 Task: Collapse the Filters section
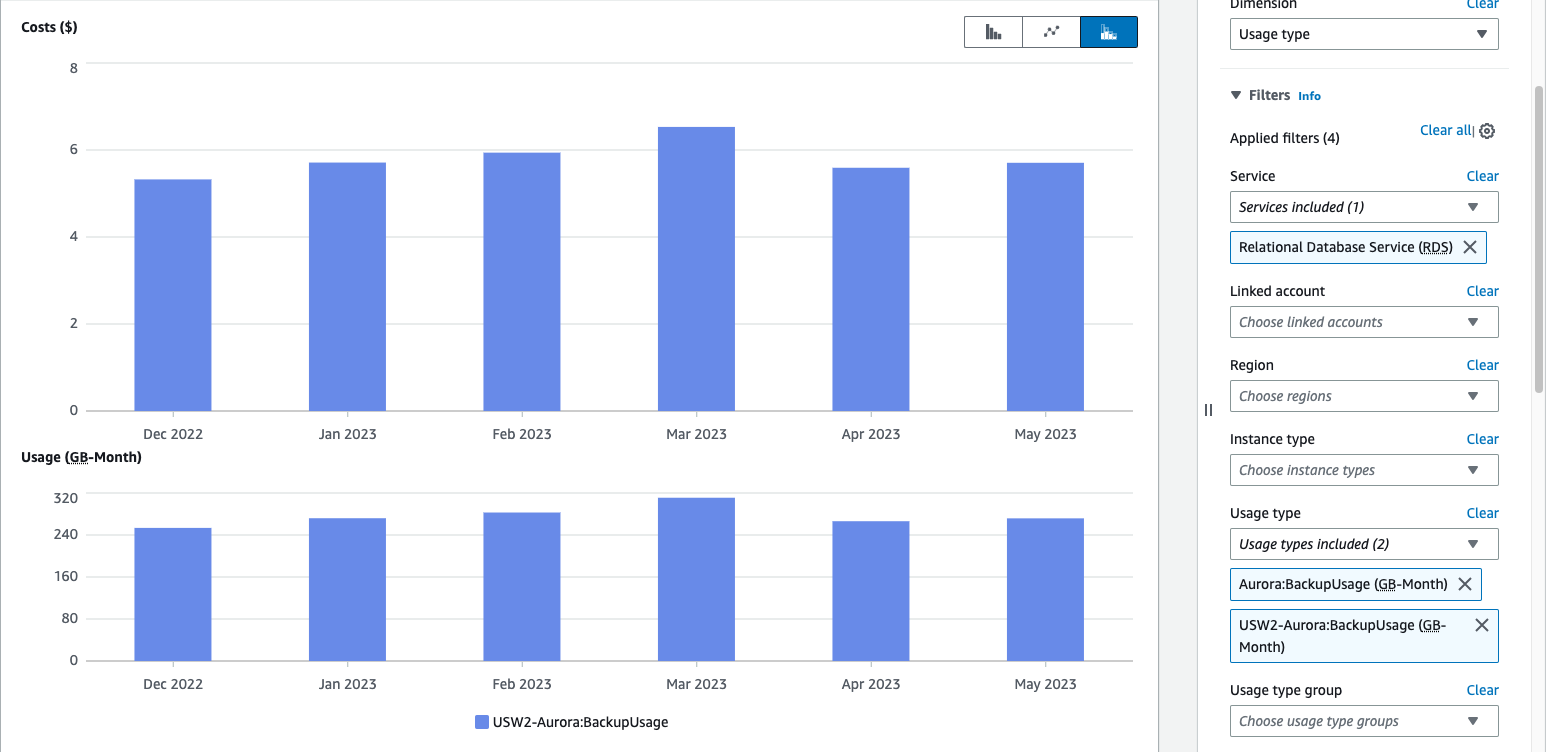(1237, 94)
